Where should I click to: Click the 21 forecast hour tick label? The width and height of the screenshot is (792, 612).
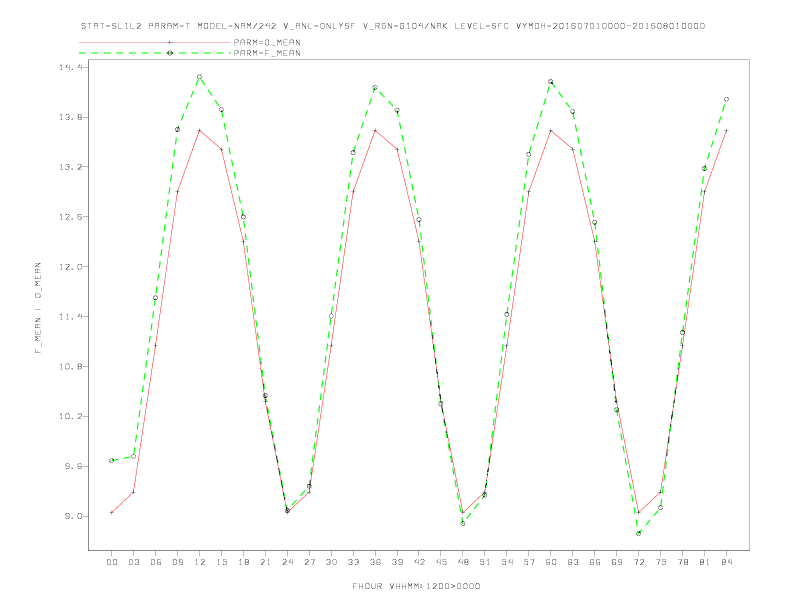click(x=265, y=562)
